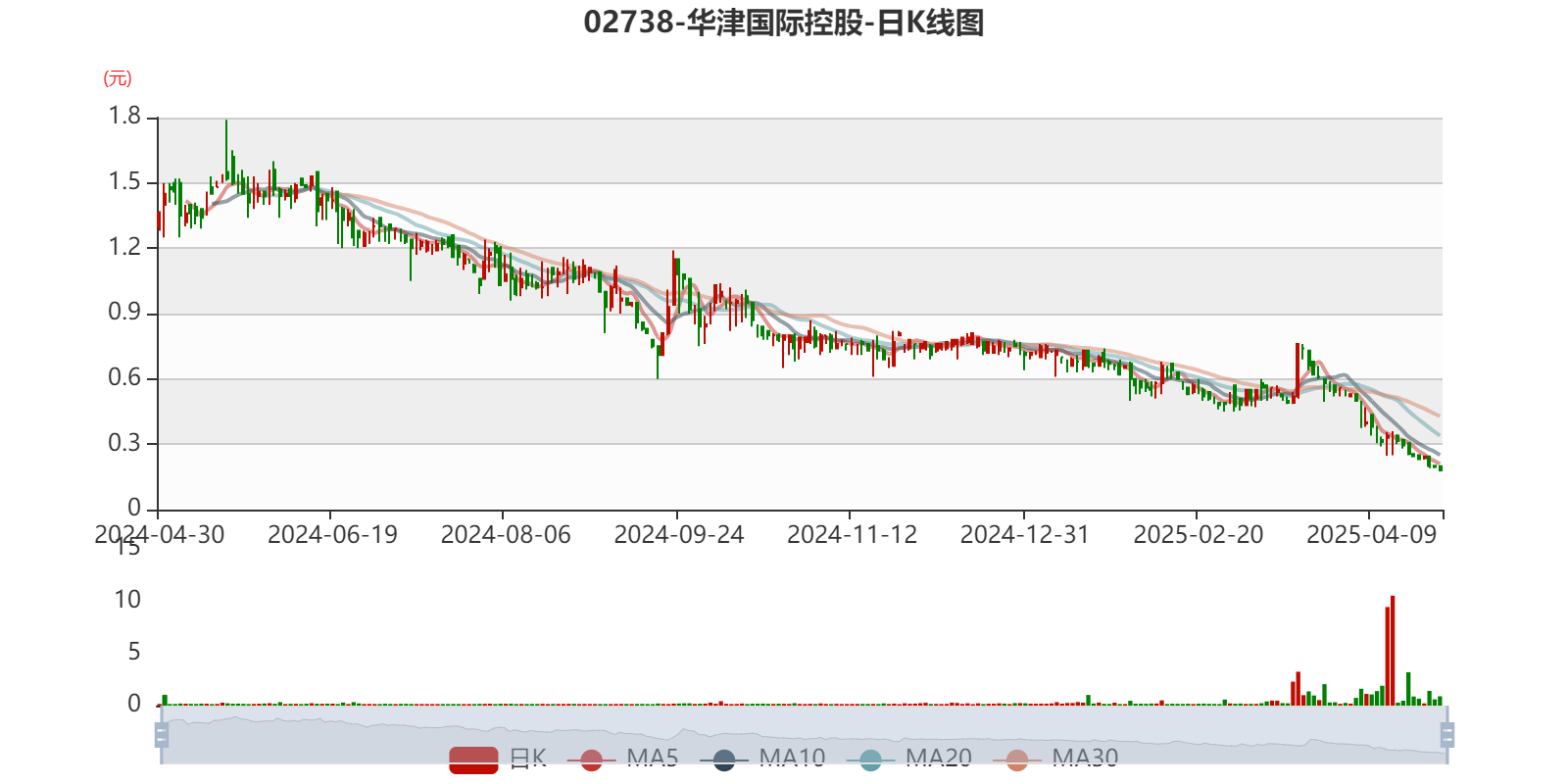
Task: Click the 2025-02-20 date axis label
Action: click(x=1199, y=535)
